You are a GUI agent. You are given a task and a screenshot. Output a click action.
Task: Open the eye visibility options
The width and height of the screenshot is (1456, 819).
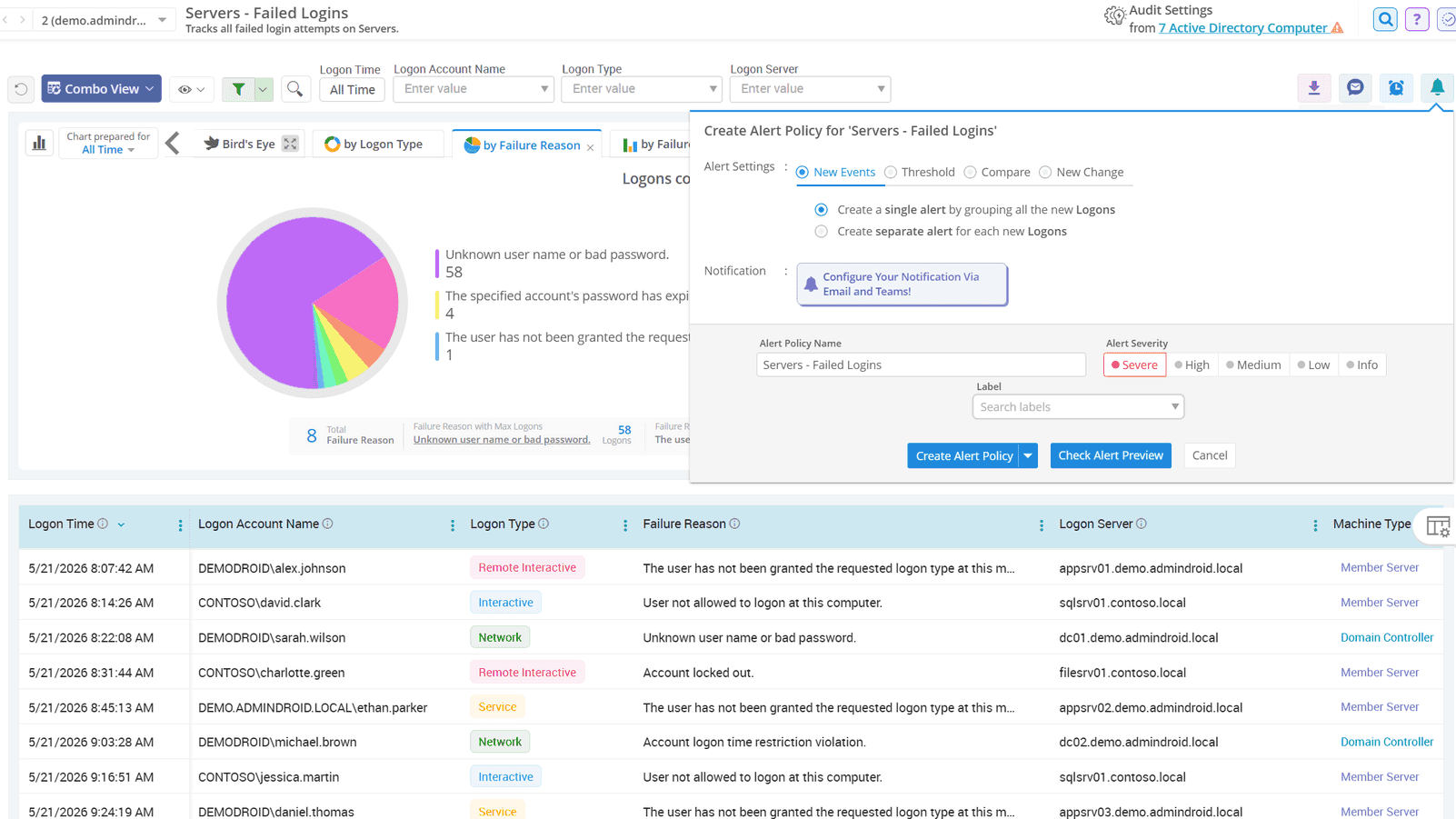[x=192, y=89]
